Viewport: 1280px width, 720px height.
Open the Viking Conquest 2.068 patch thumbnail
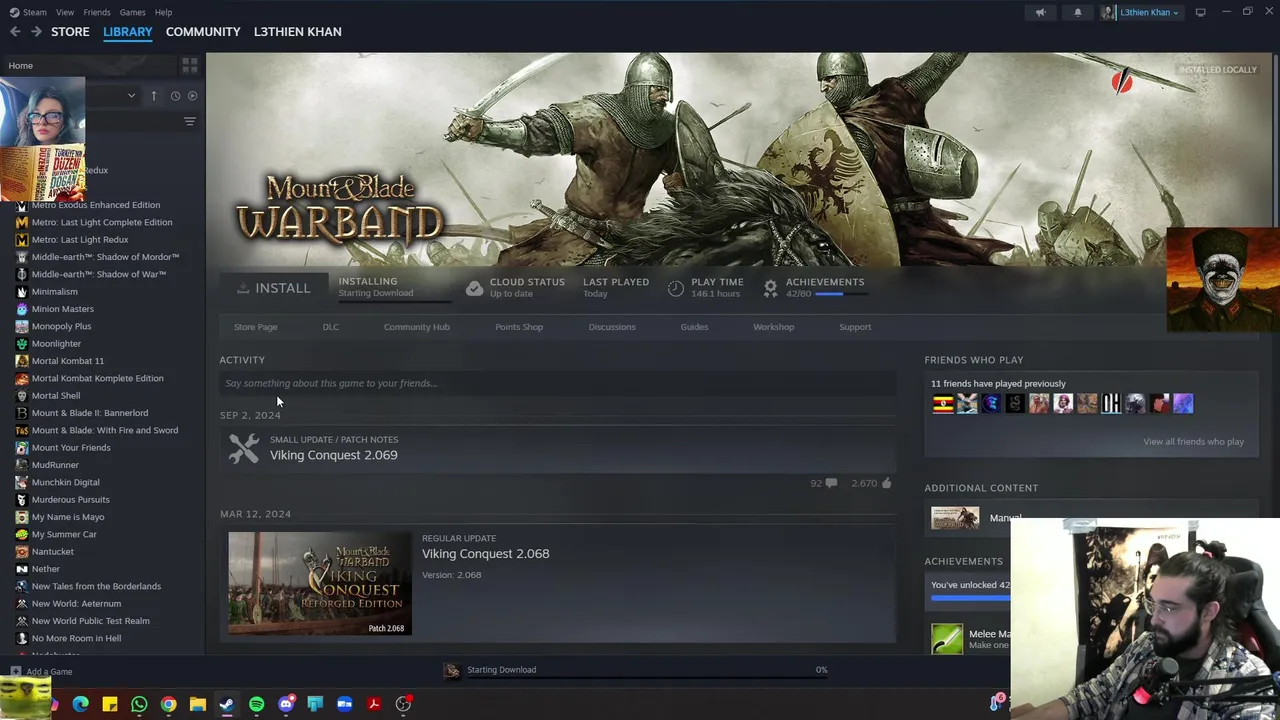(319, 583)
